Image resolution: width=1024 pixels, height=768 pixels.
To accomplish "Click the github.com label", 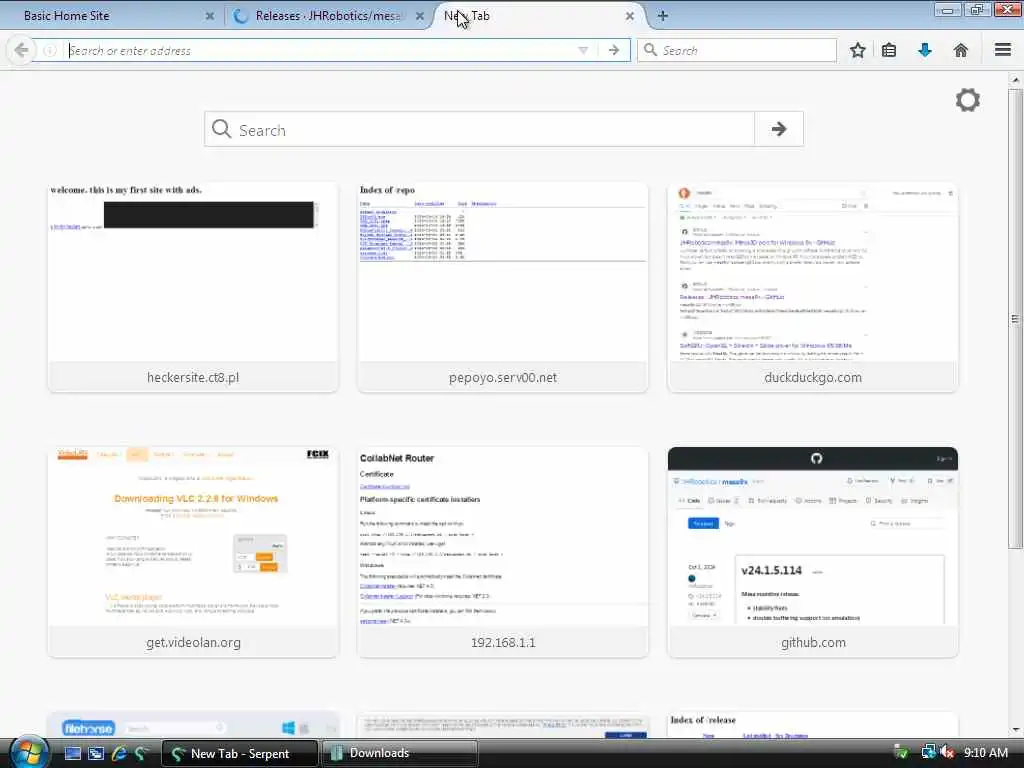I will [x=813, y=643].
